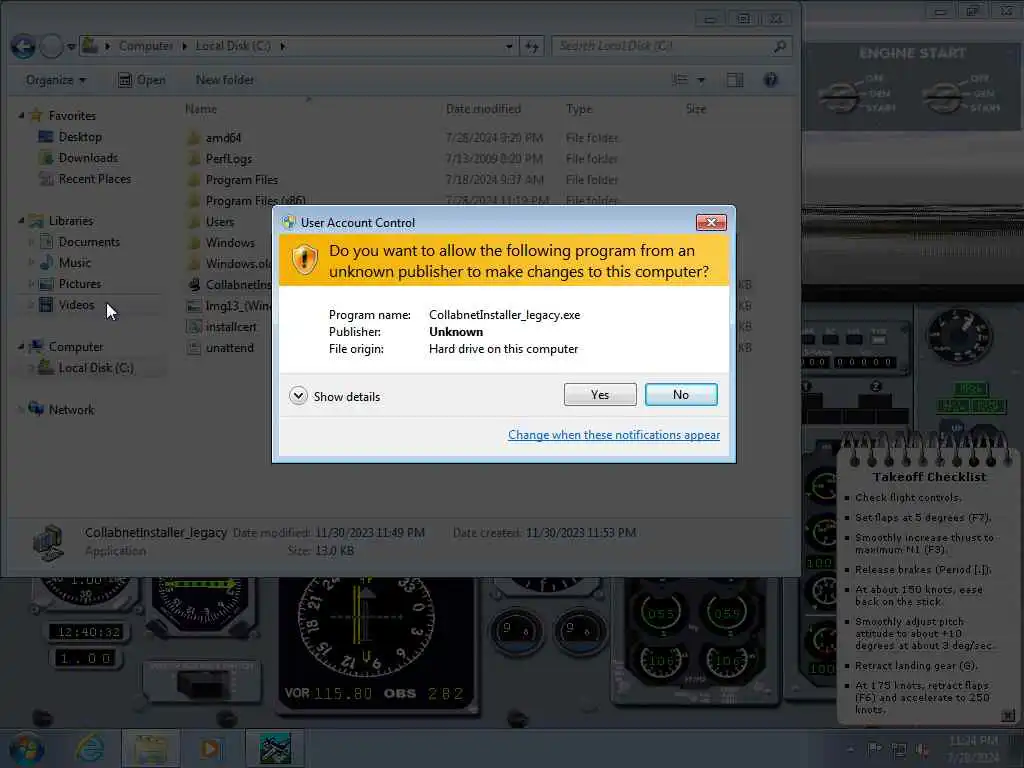Image resolution: width=1024 pixels, height=768 pixels.
Task: Click New folder in Explorer toolbar
Action: [225, 80]
